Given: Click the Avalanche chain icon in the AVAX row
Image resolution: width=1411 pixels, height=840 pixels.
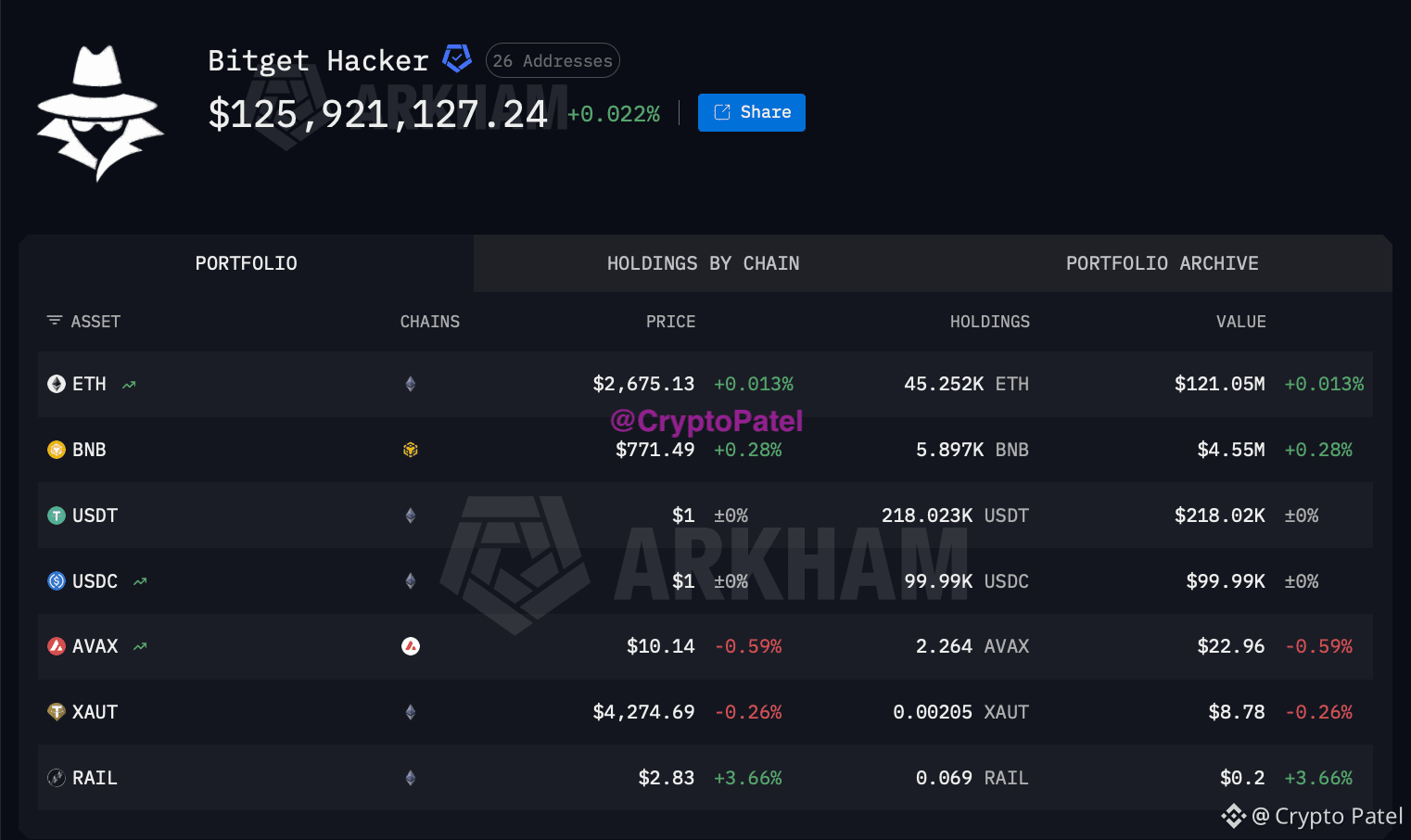Looking at the screenshot, I should coord(411,646).
